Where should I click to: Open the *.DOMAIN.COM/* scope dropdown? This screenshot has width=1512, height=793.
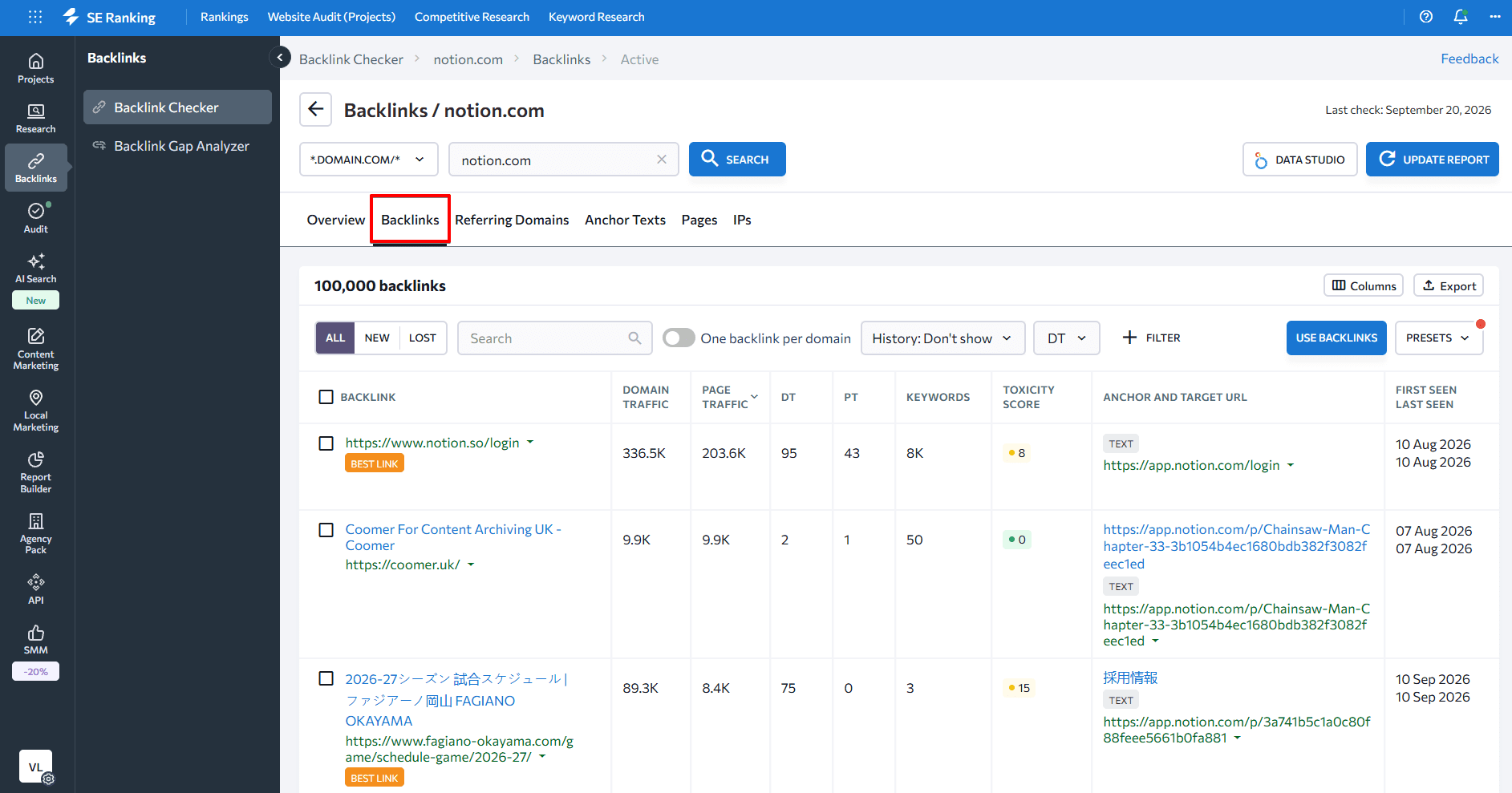369,160
